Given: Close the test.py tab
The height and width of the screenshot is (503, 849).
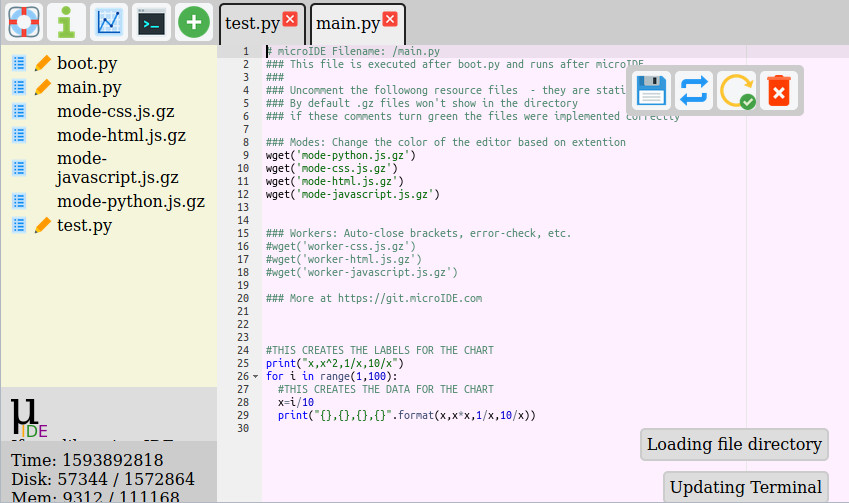Looking at the screenshot, I should [x=290, y=18].
